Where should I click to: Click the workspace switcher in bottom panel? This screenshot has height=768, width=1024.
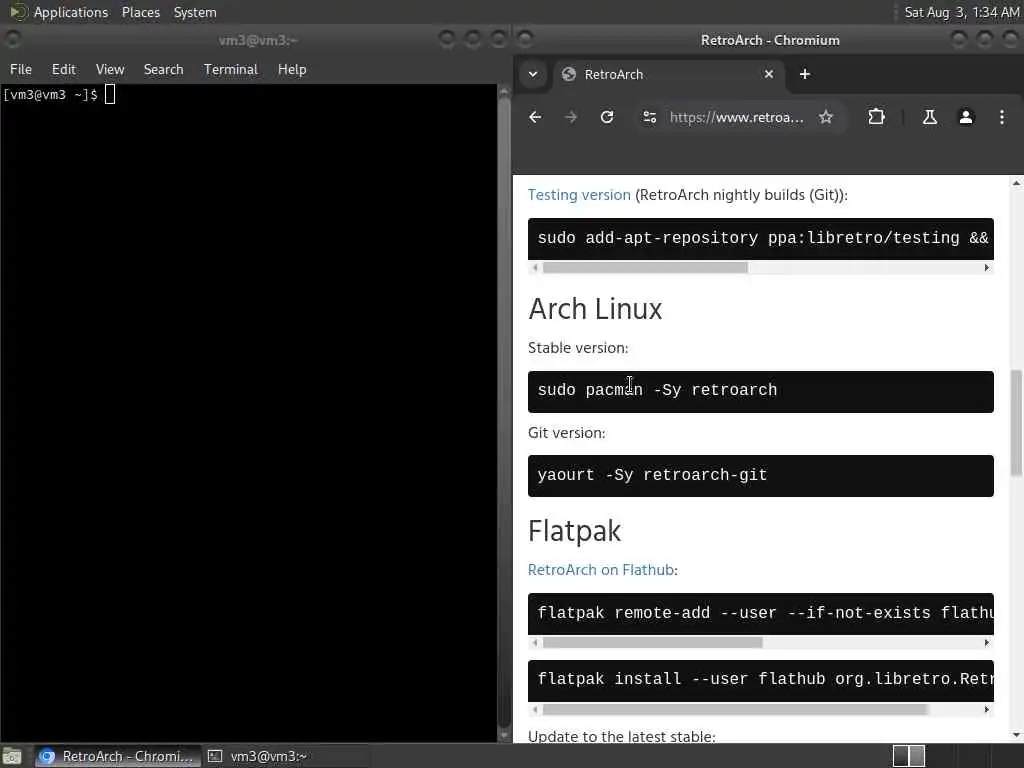click(908, 756)
